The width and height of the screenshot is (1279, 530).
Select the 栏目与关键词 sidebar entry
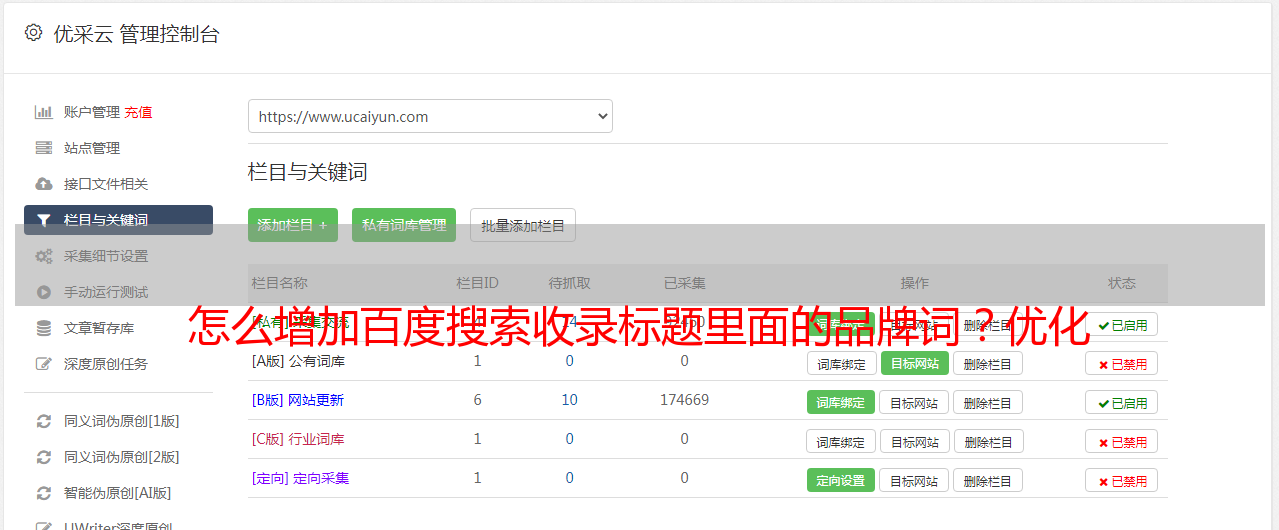(118, 220)
